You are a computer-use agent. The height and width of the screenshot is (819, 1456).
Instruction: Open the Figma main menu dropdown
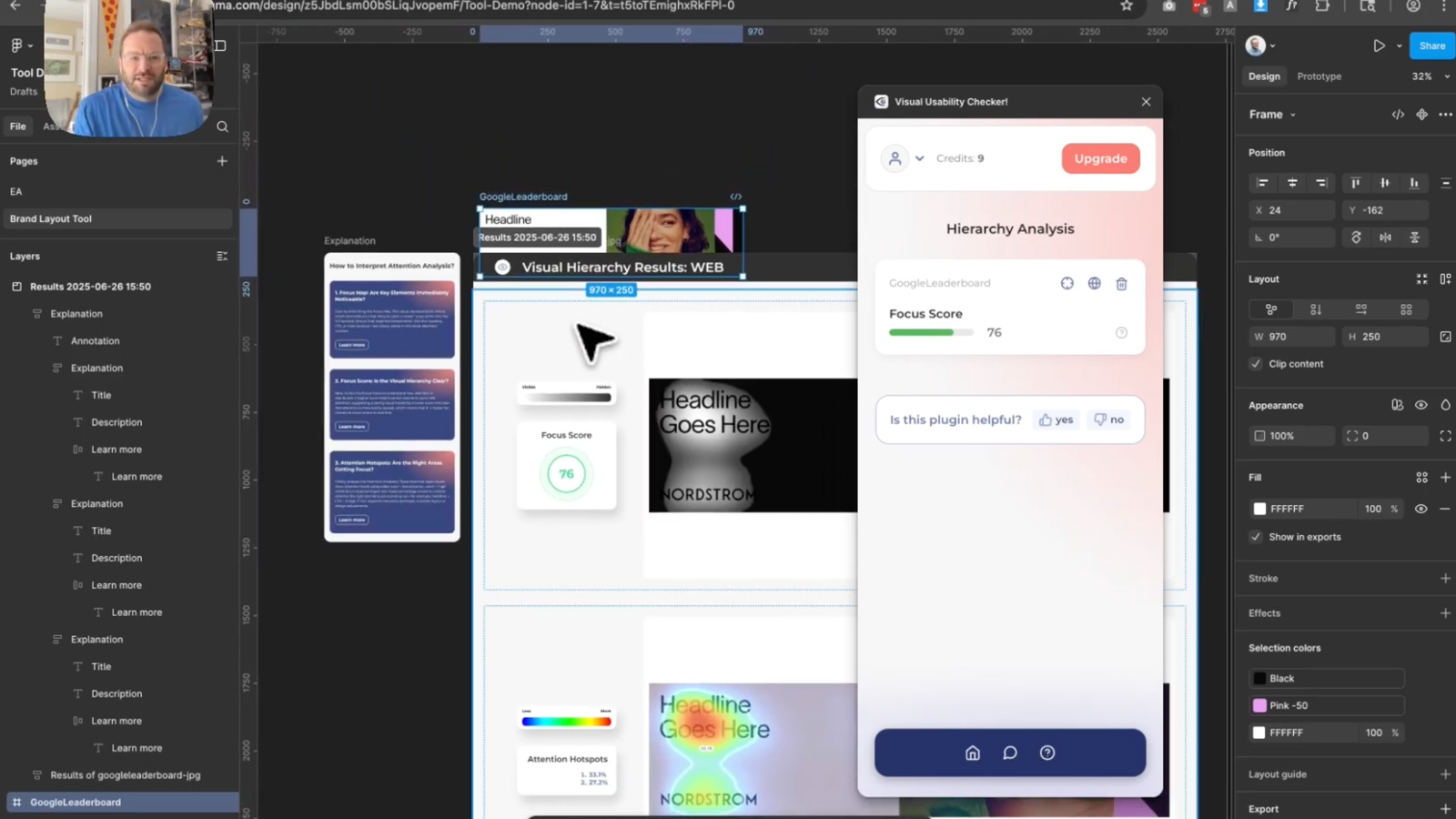pyautogui.click(x=21, y=45)
